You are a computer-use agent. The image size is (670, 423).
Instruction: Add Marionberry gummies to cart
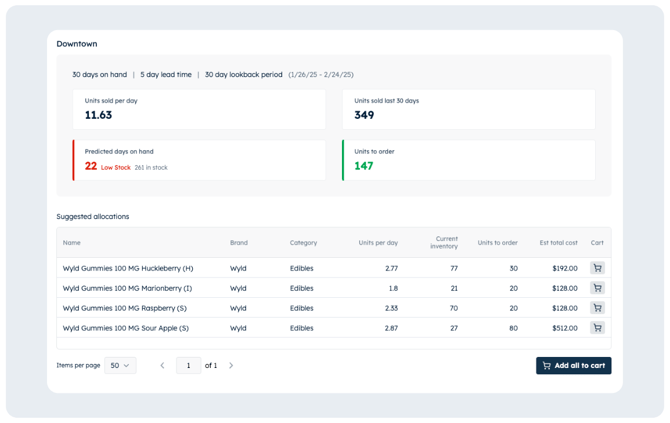click(x=597, y=288)
